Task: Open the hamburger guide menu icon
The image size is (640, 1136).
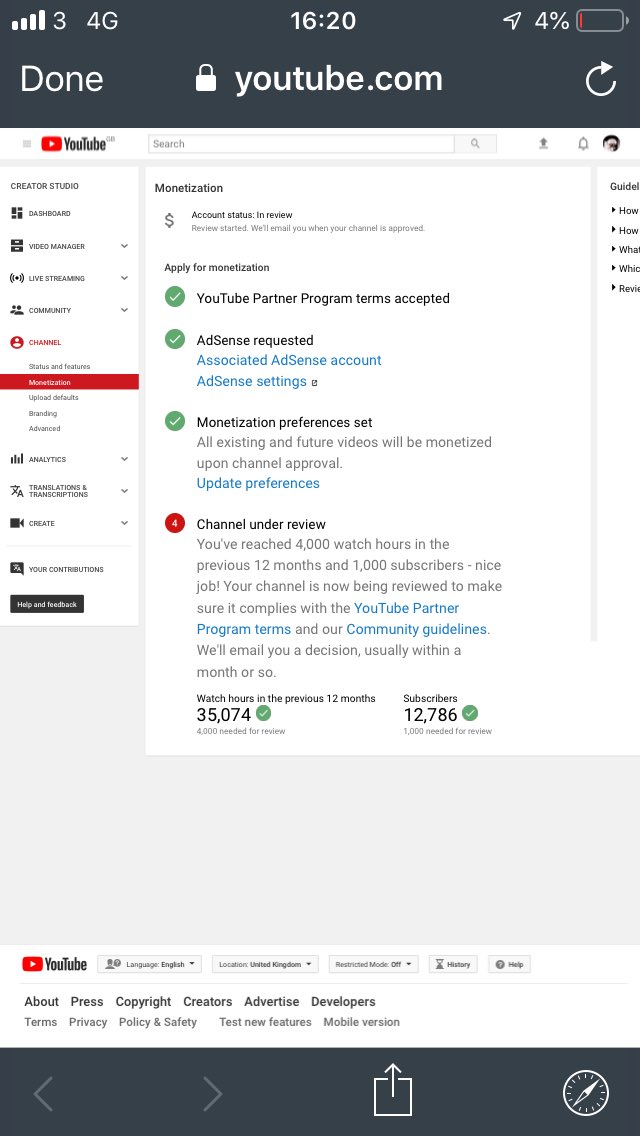Action: pyautogui.click(x=27, y=144)
